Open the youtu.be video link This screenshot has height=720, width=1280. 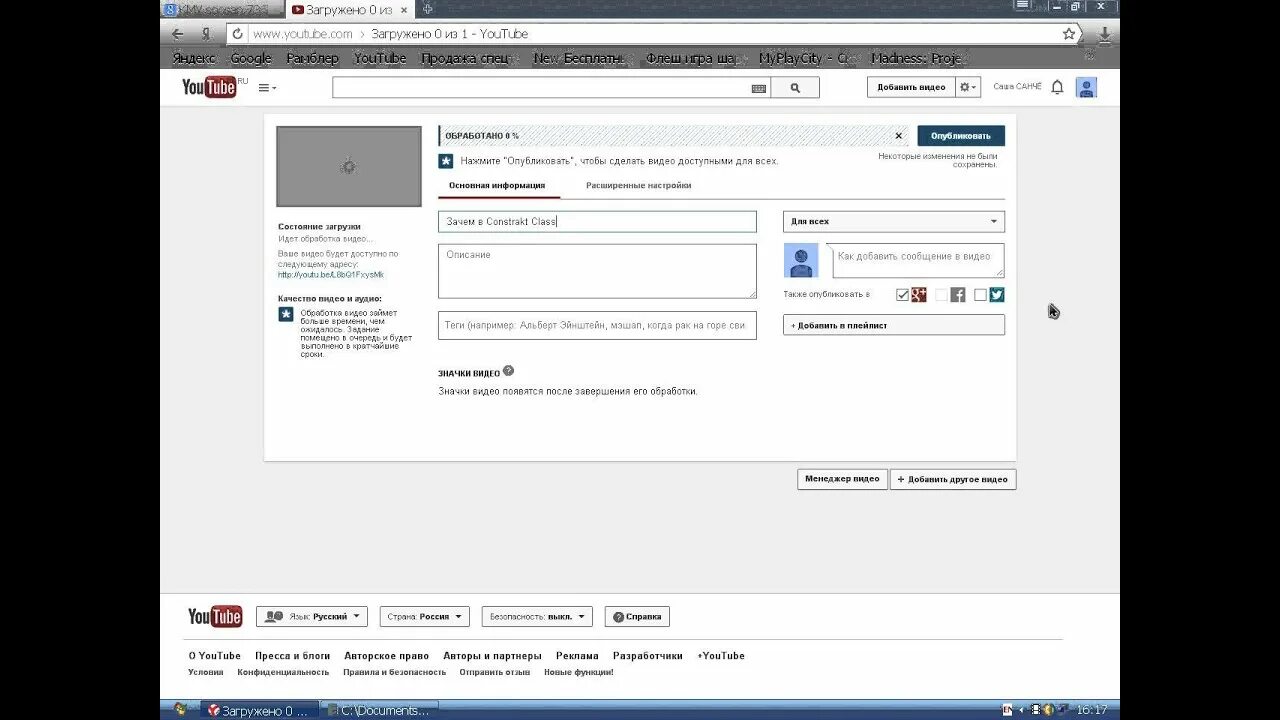point(331,275)
